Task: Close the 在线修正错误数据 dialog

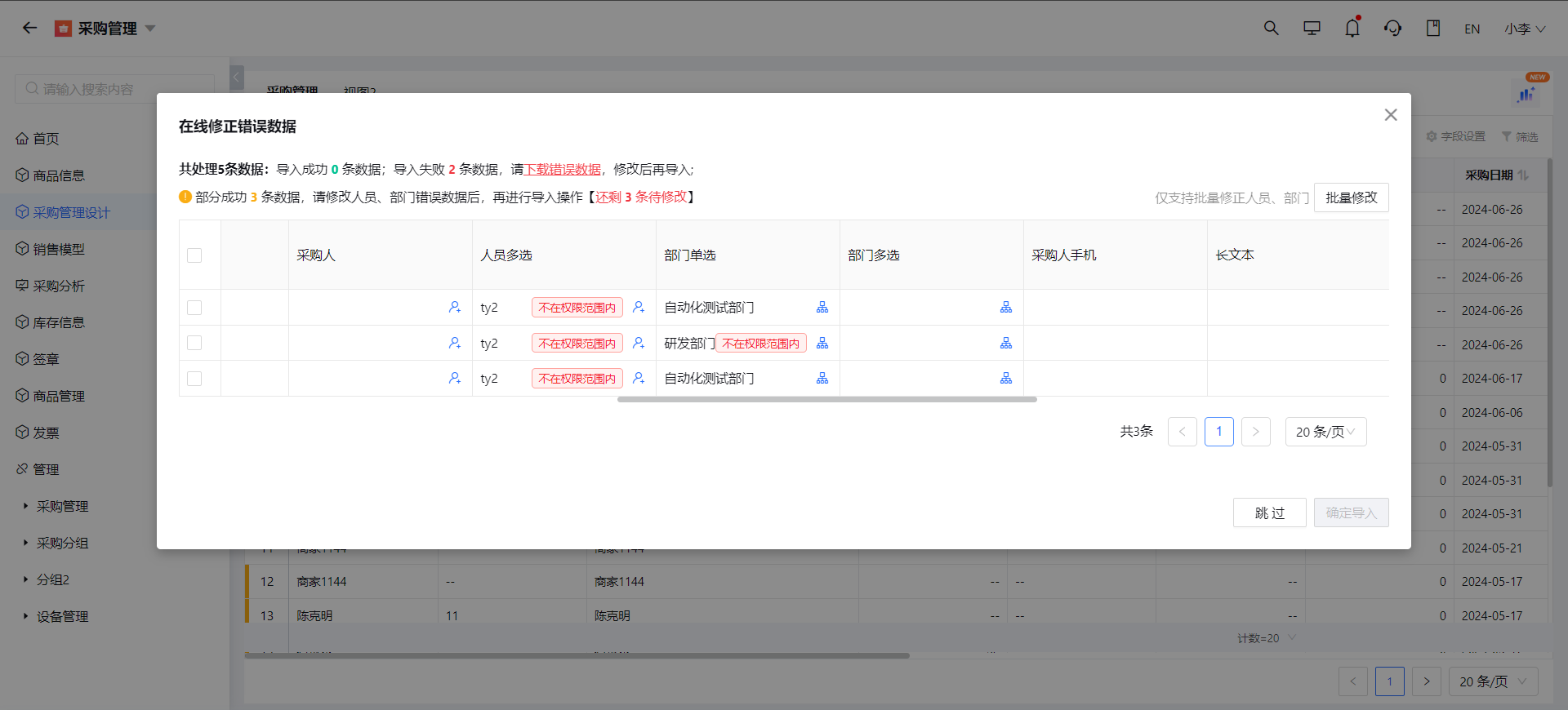Action: coord(1391,115)
